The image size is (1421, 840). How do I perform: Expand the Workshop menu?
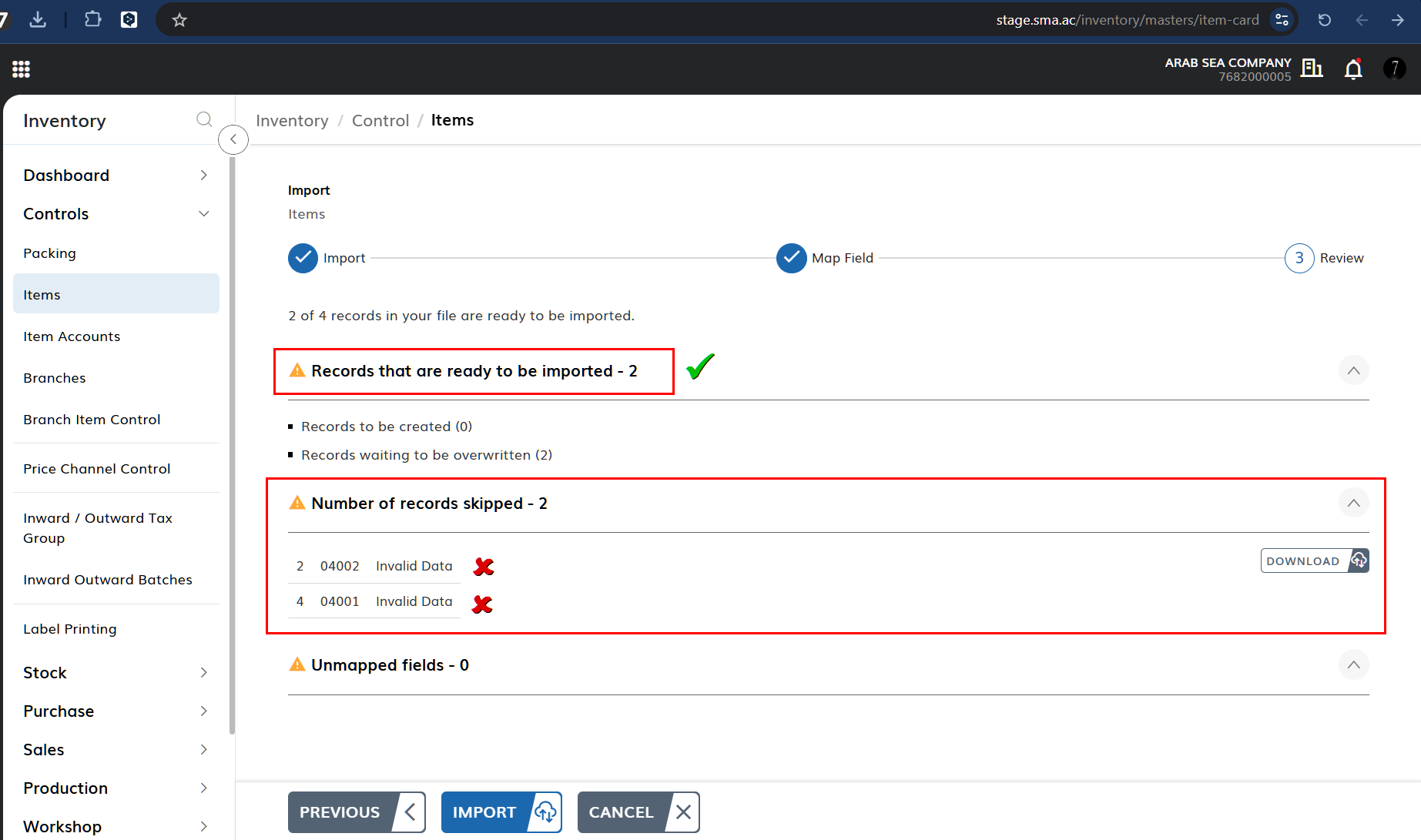116,826
